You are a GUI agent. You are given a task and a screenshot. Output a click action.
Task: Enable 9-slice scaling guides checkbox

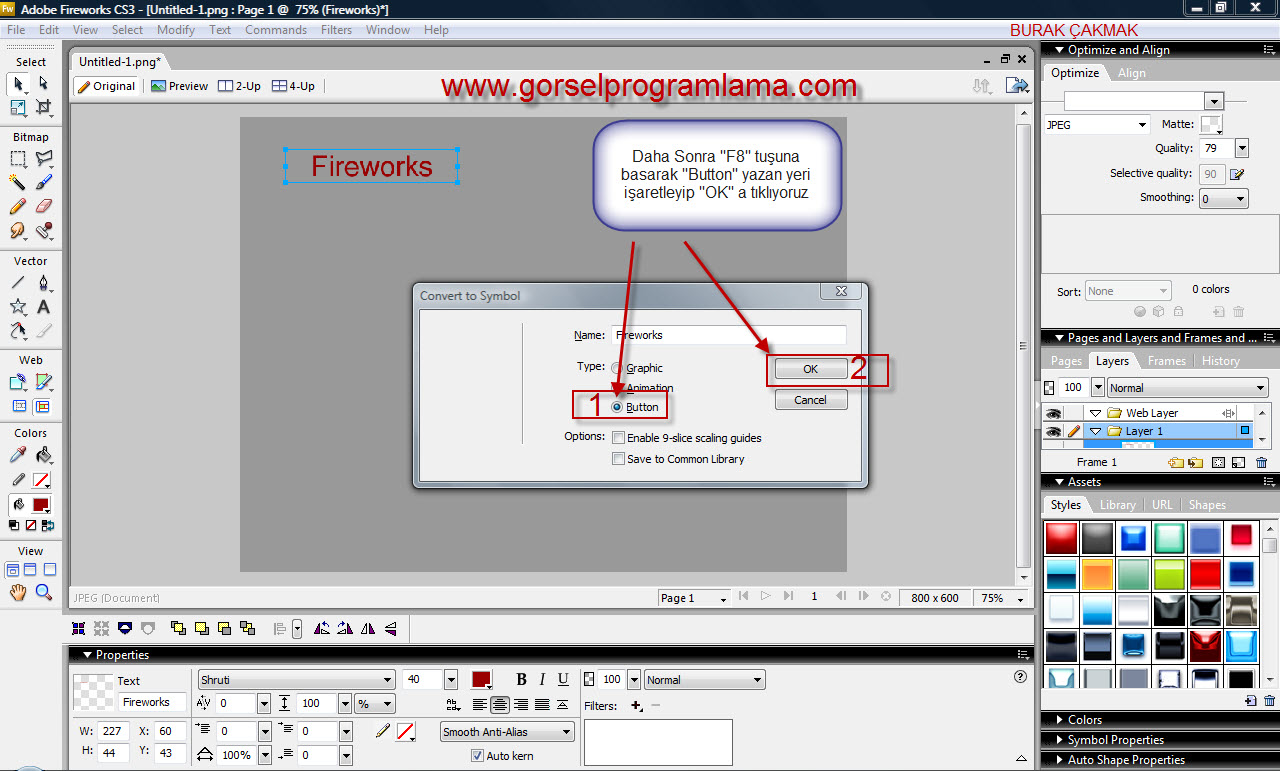(x=619, y=438)
